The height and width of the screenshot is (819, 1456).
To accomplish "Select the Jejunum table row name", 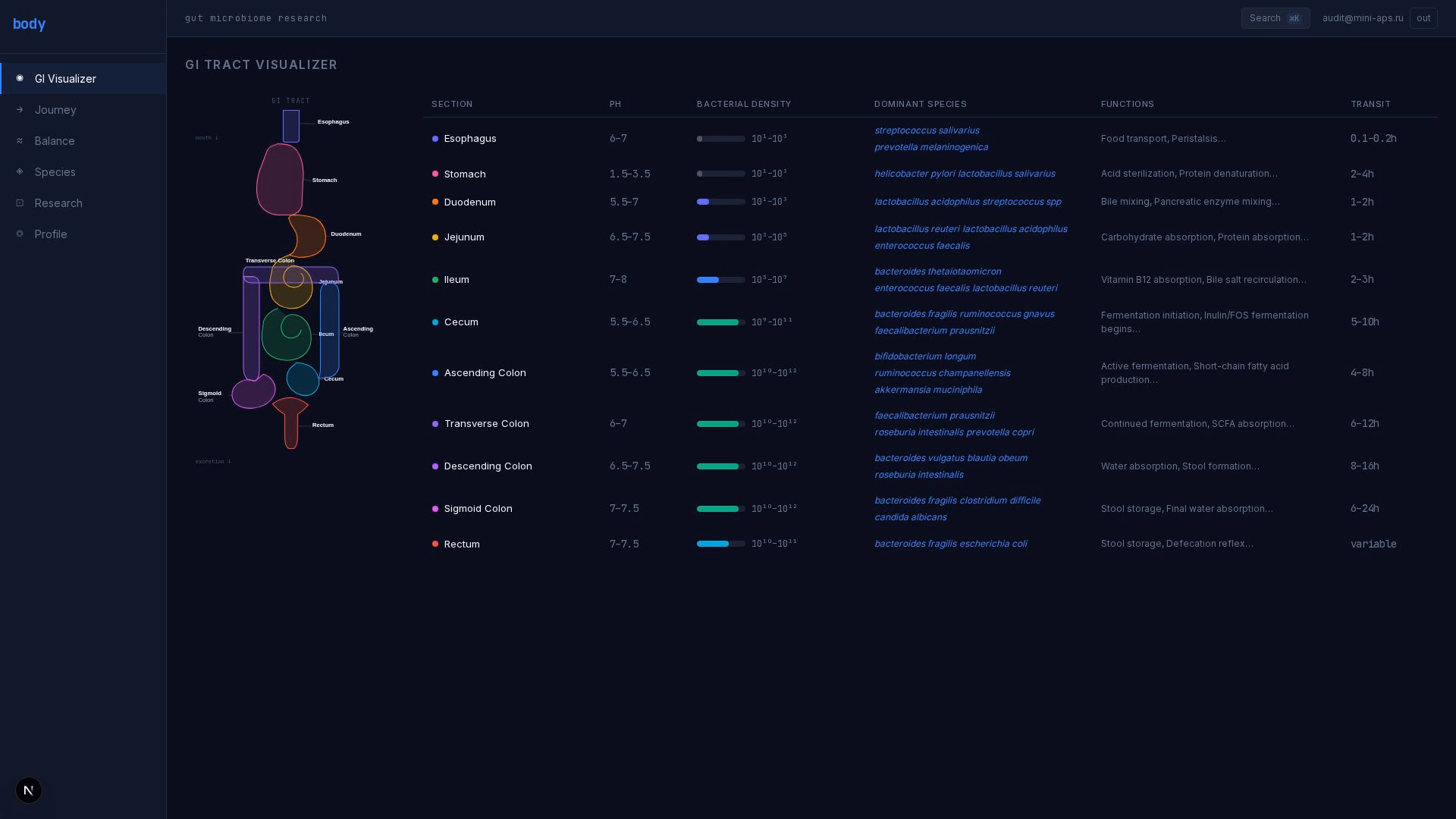I will 464,237.
